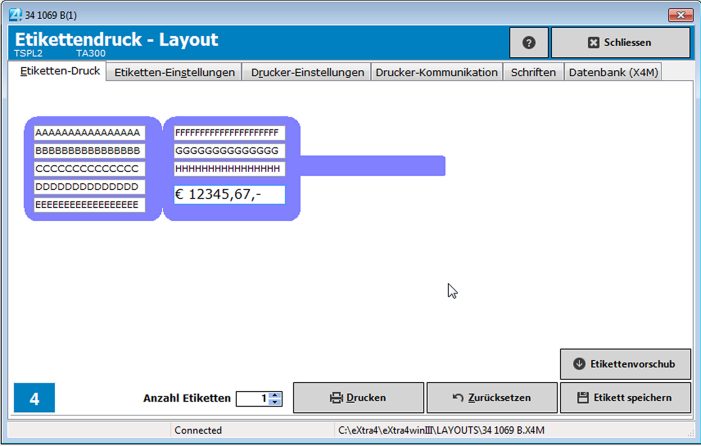Click the FFFFFFFFFFFFFFFFFFFF label field
Screen dimensions: 701x446
tap(229, 133)
